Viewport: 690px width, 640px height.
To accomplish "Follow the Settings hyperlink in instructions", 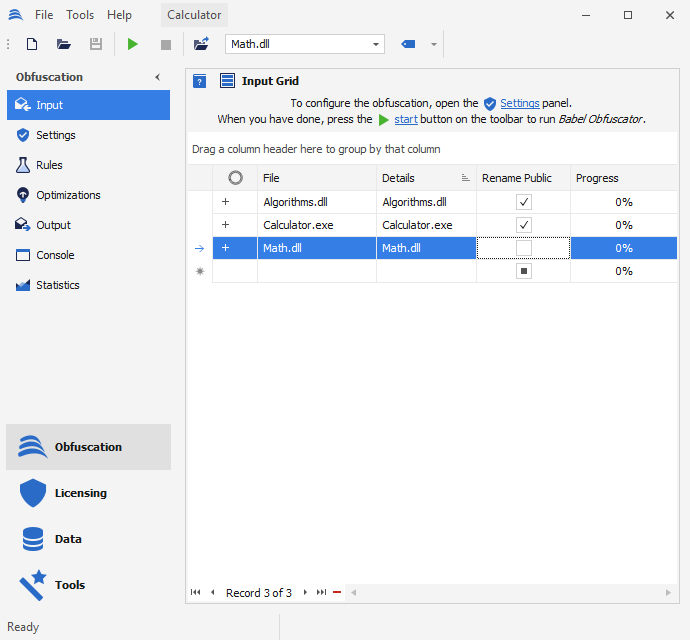I will (519, 103).
